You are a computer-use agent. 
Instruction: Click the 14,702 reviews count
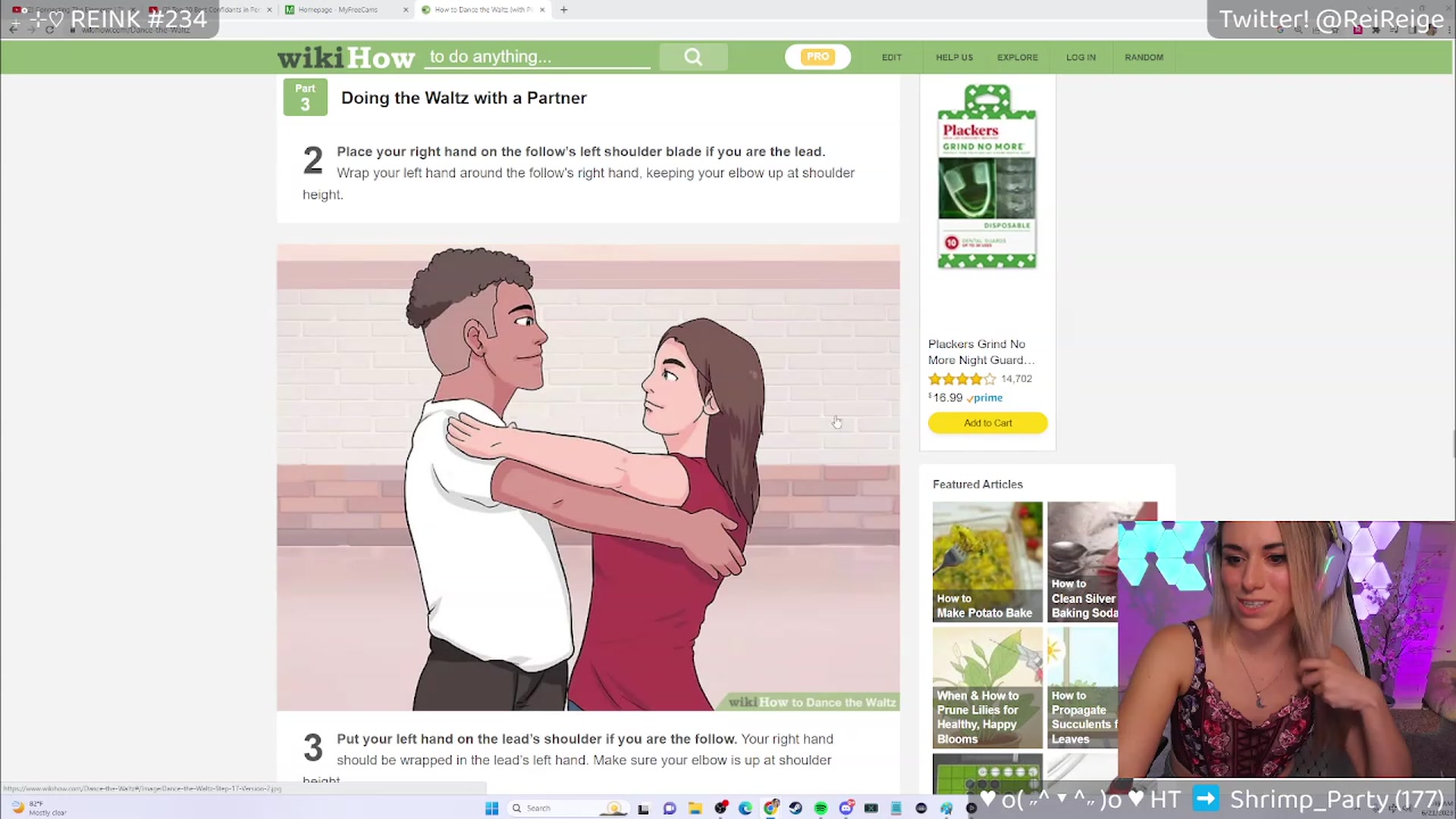coord(1016,379)
